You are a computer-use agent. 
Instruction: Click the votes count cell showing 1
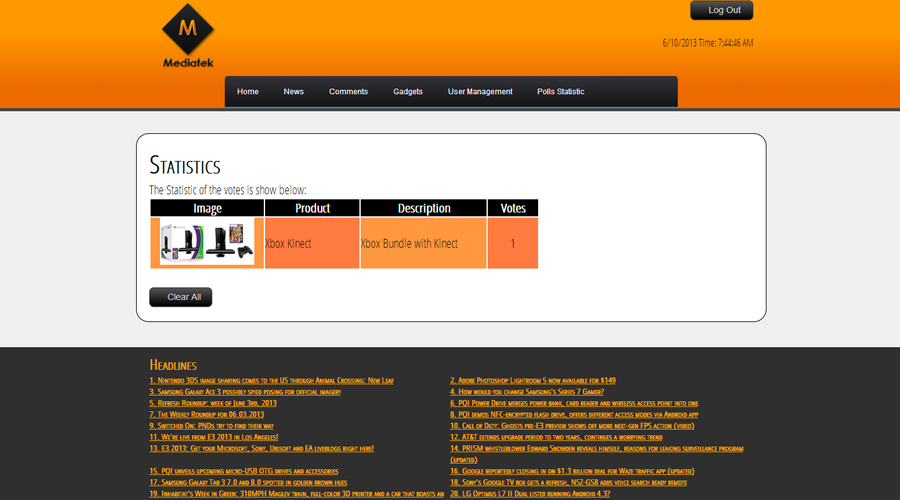click(x=513, y=243)
